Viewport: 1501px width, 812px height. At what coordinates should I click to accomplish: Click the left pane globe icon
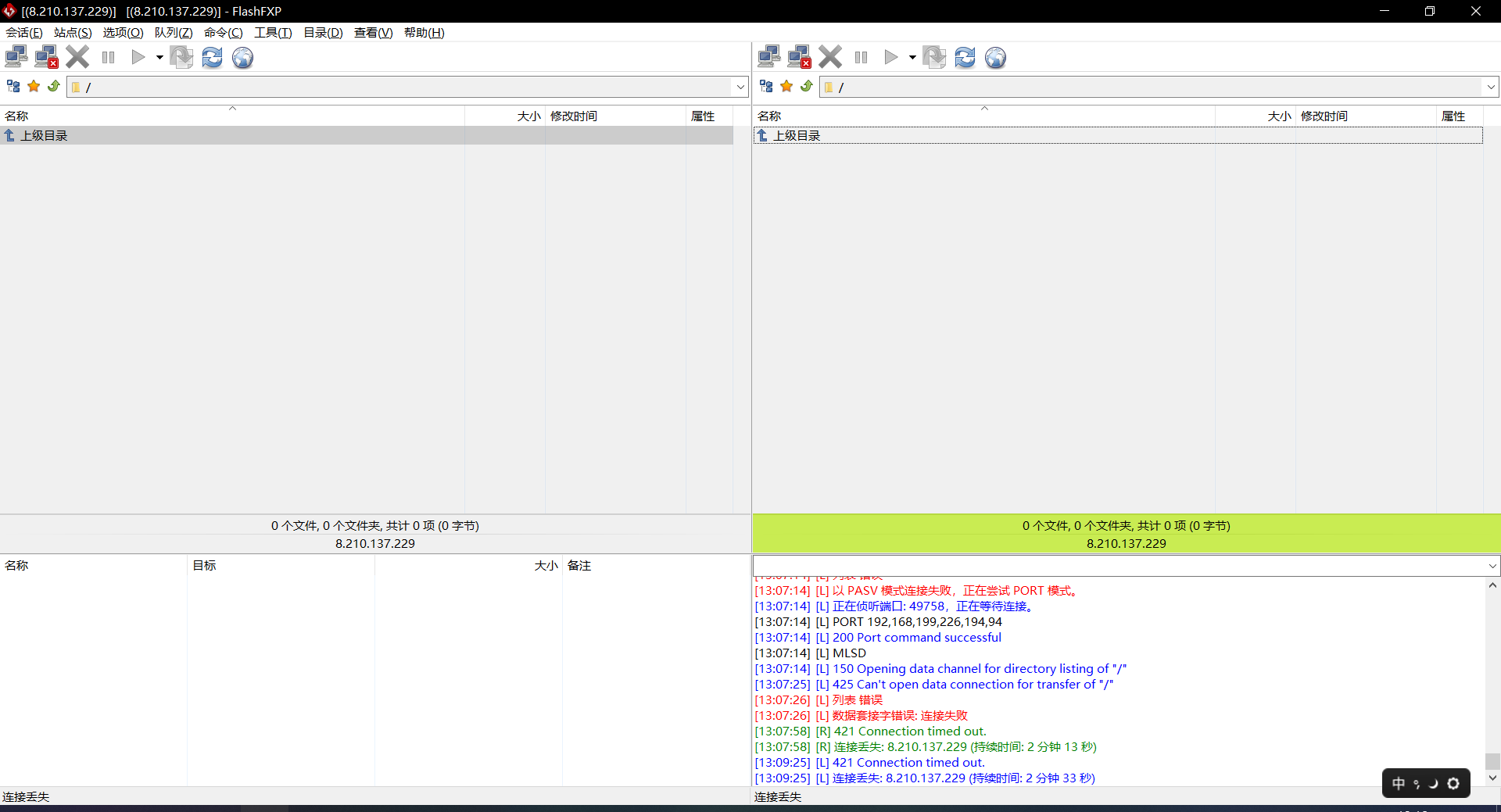click(x=242, y=57)
